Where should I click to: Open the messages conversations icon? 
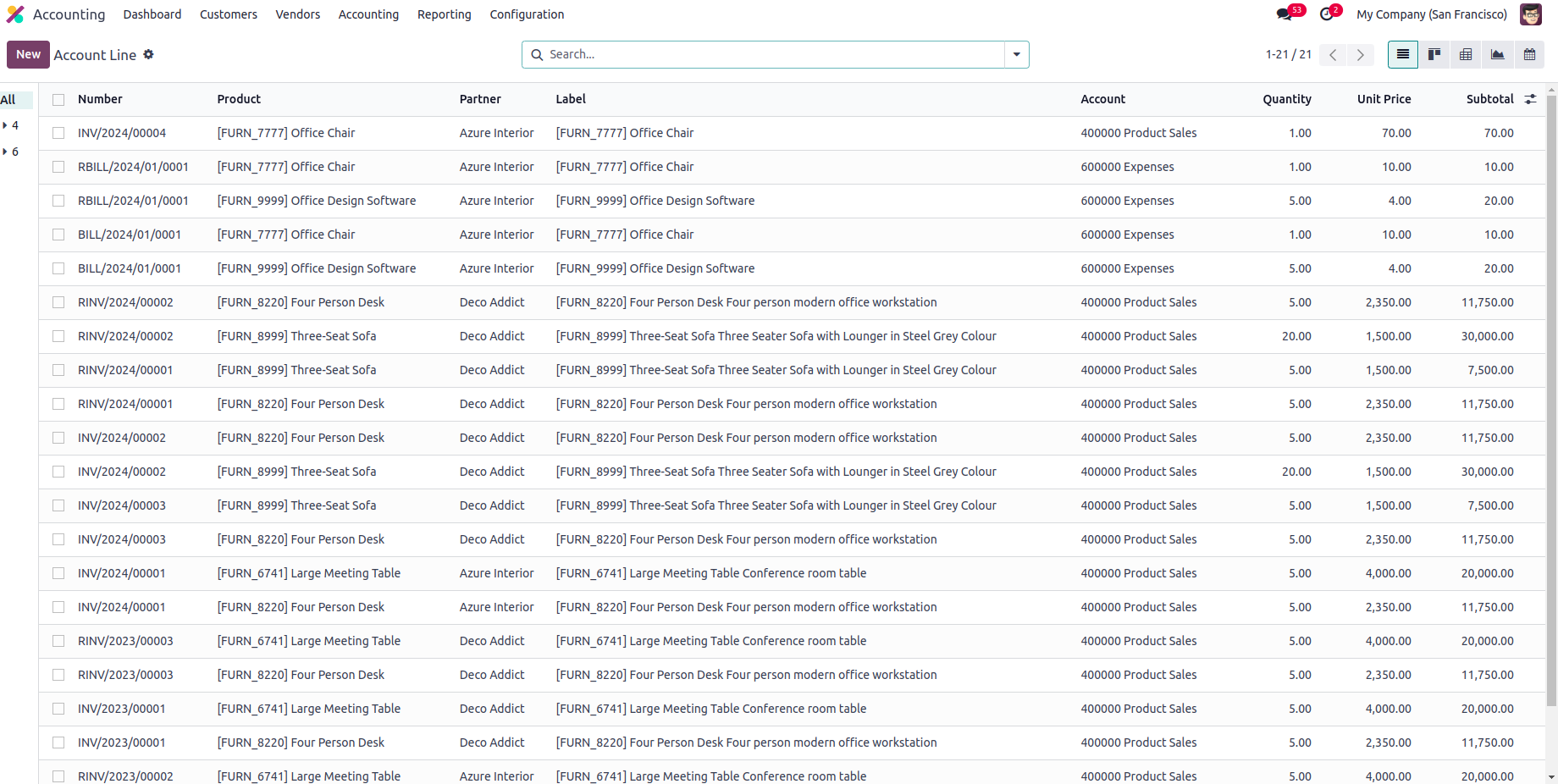1285,14
